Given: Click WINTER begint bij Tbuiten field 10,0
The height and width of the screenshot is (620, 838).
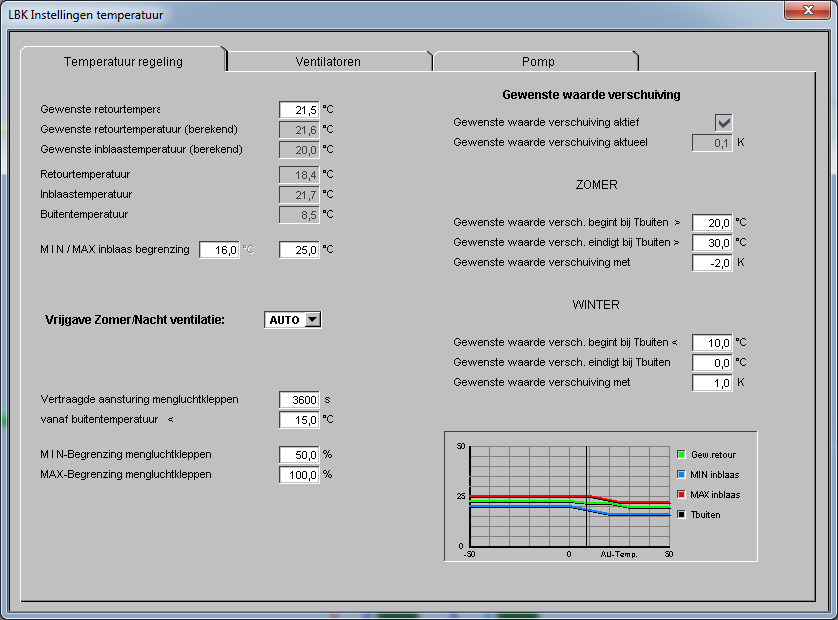Looking at the screenshot, I should [712, 343].
